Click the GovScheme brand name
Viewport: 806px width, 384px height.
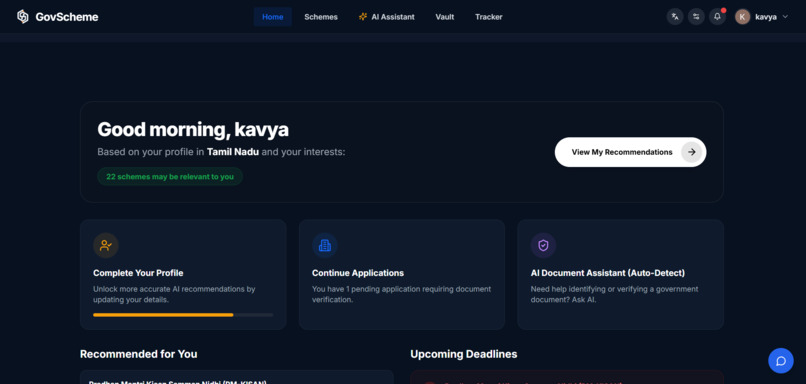67,17
